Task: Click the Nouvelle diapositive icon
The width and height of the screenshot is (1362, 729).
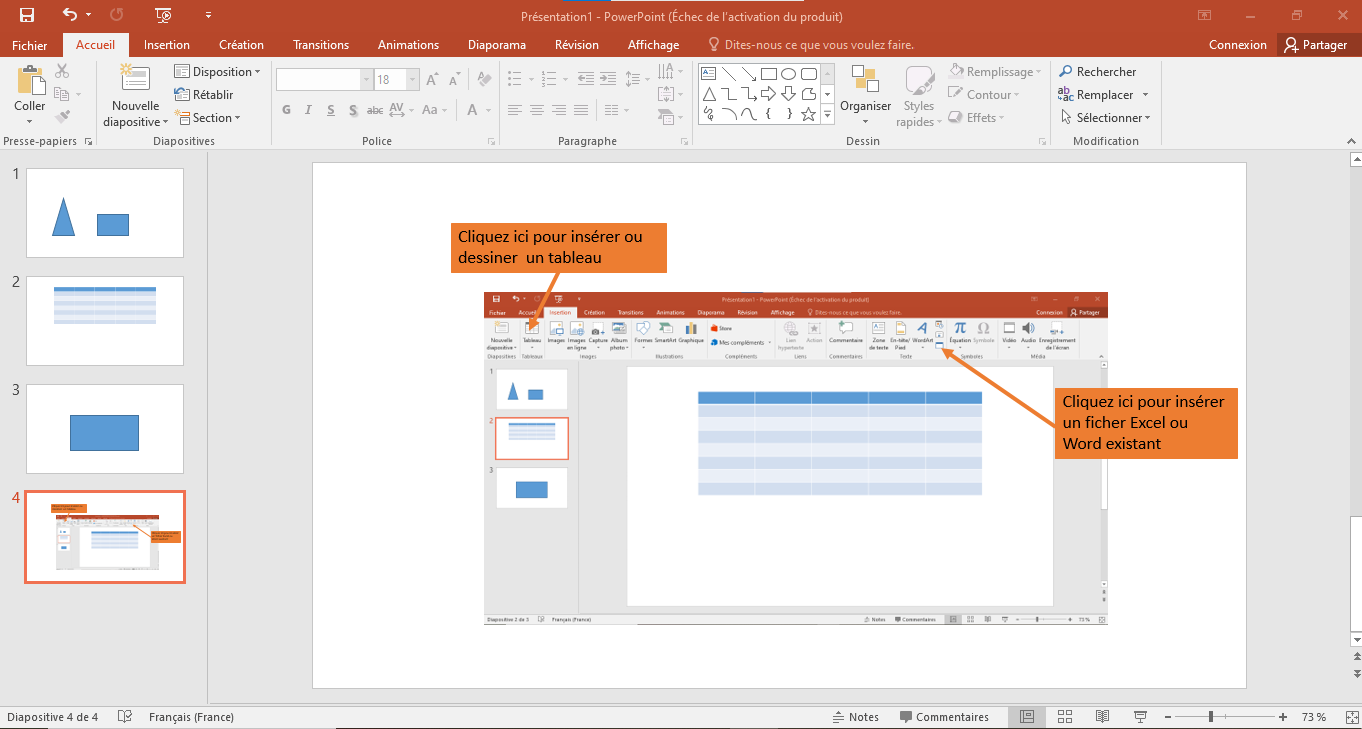Action: pyautogui.click(x=135, y=80)
